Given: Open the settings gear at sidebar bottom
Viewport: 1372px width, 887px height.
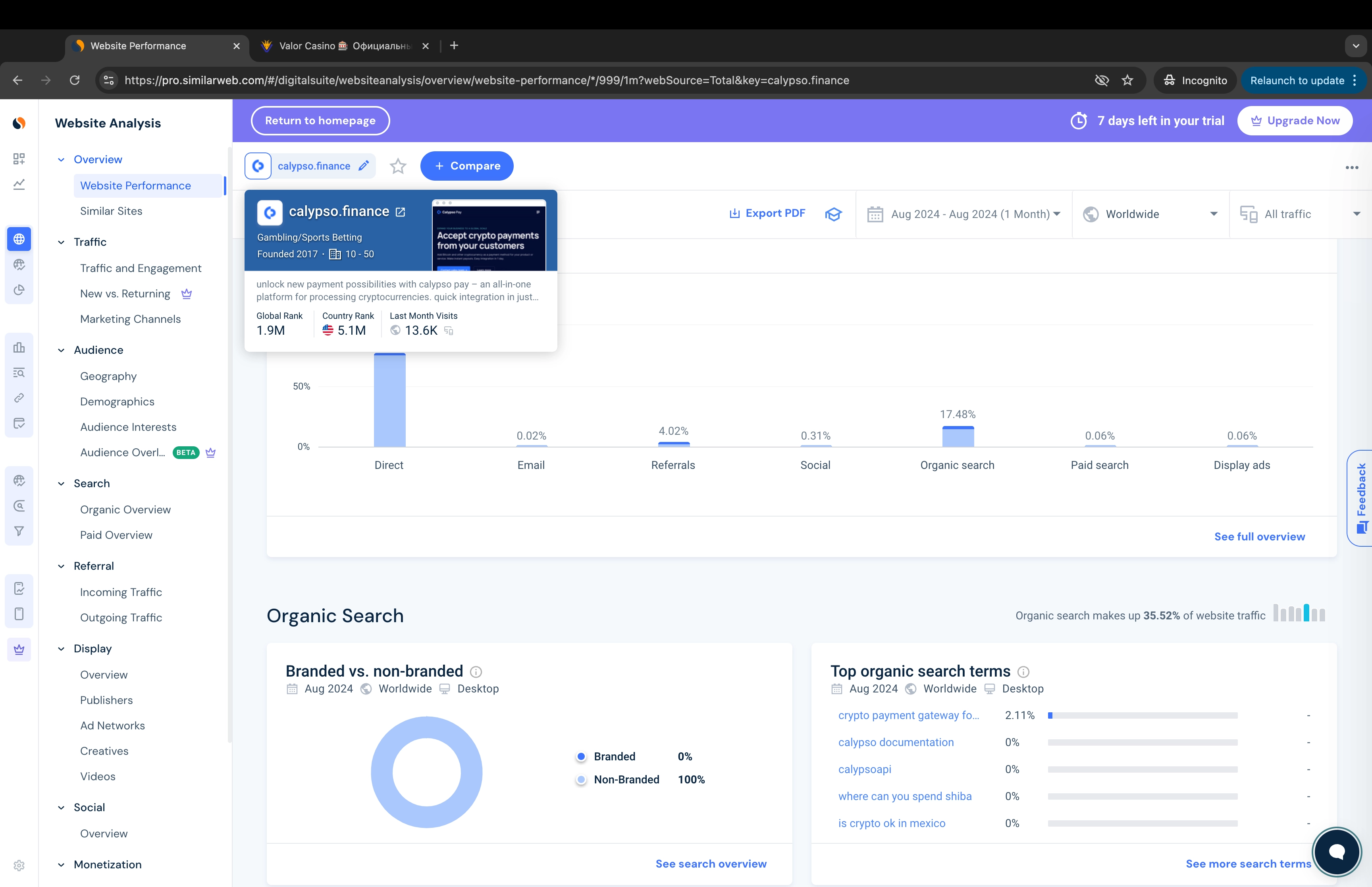Looking at the screenshot, I should tap(19, 865).
